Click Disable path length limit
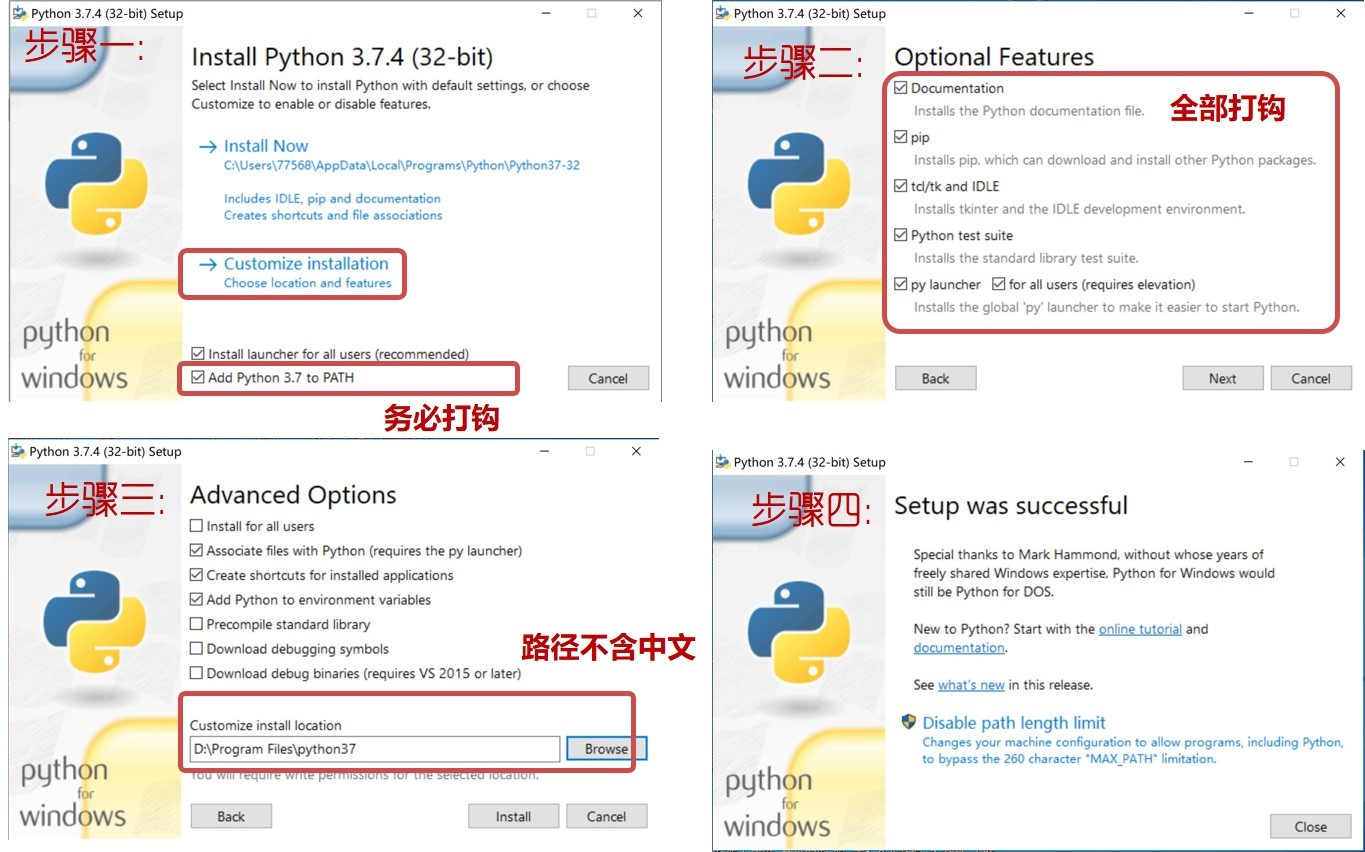The height and width of the screenshot is (852, 1365). 1014,723
